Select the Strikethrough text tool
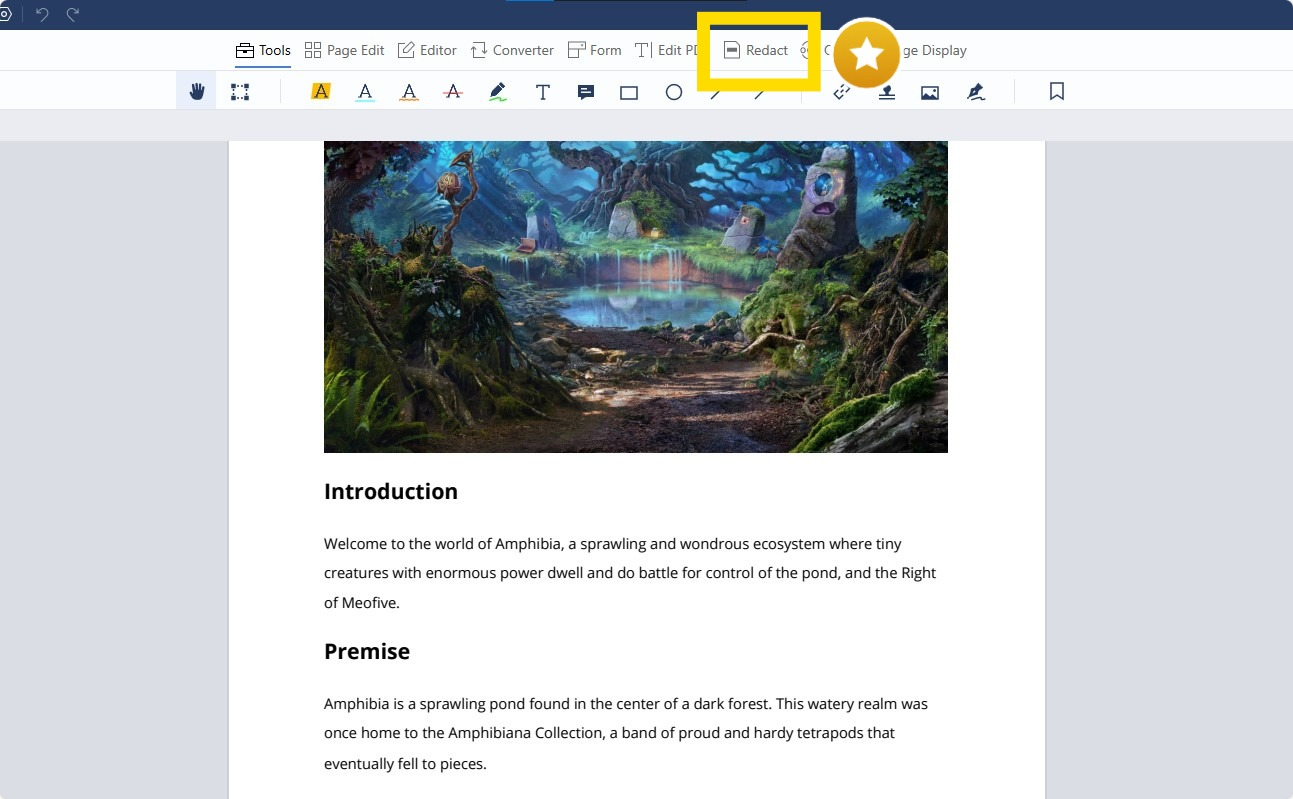 tap(453, 92)
